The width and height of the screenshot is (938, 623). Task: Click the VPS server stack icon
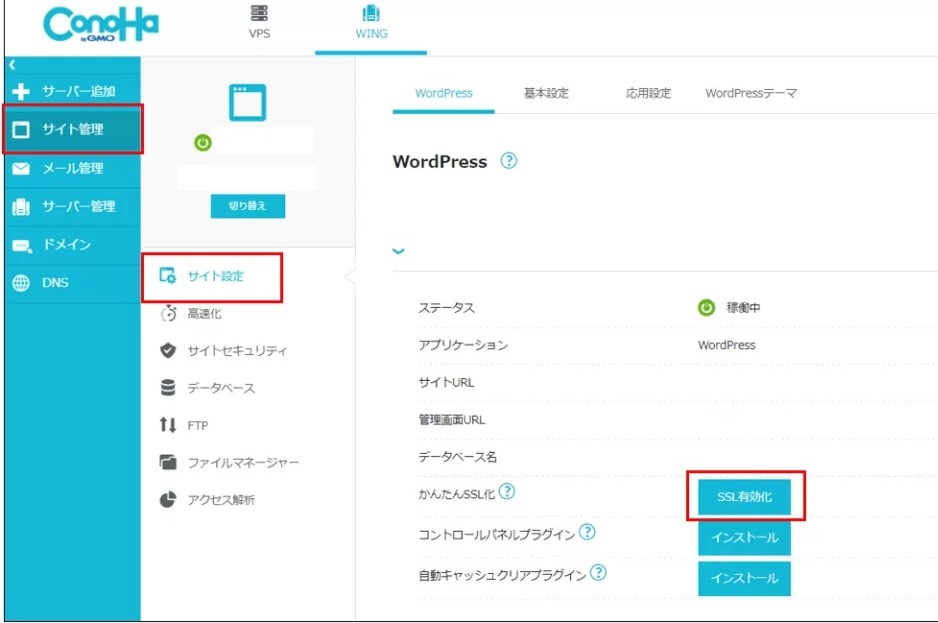click(259, 13)
